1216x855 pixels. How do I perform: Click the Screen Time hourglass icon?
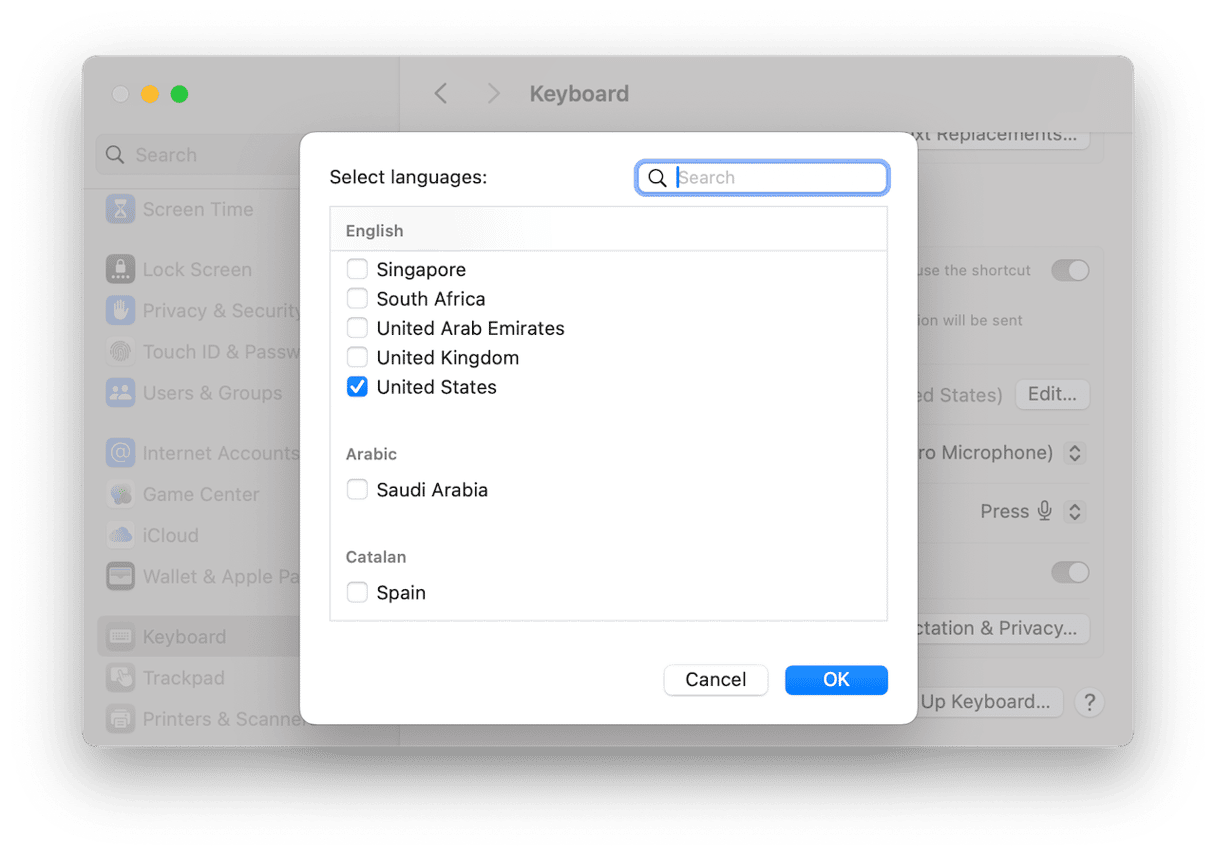coord(121,209)
